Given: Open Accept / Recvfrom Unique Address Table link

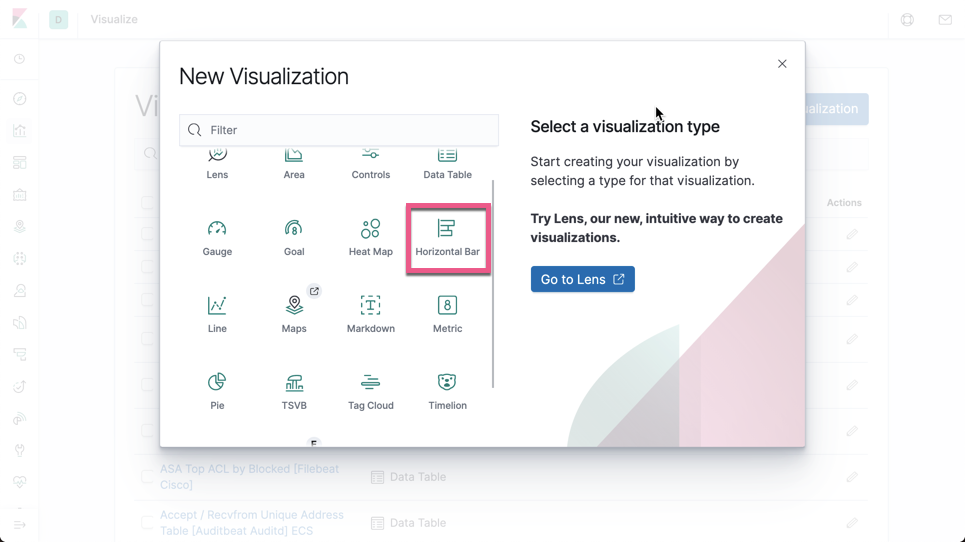Looking at the screenshot, I should (x=252, y=523).
